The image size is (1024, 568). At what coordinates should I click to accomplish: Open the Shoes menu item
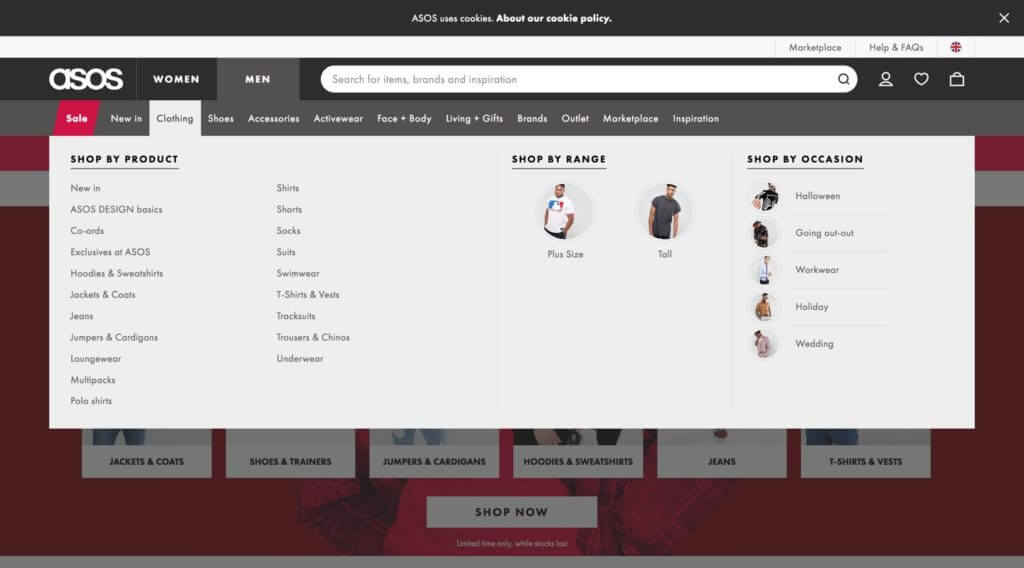coord(221,118)
